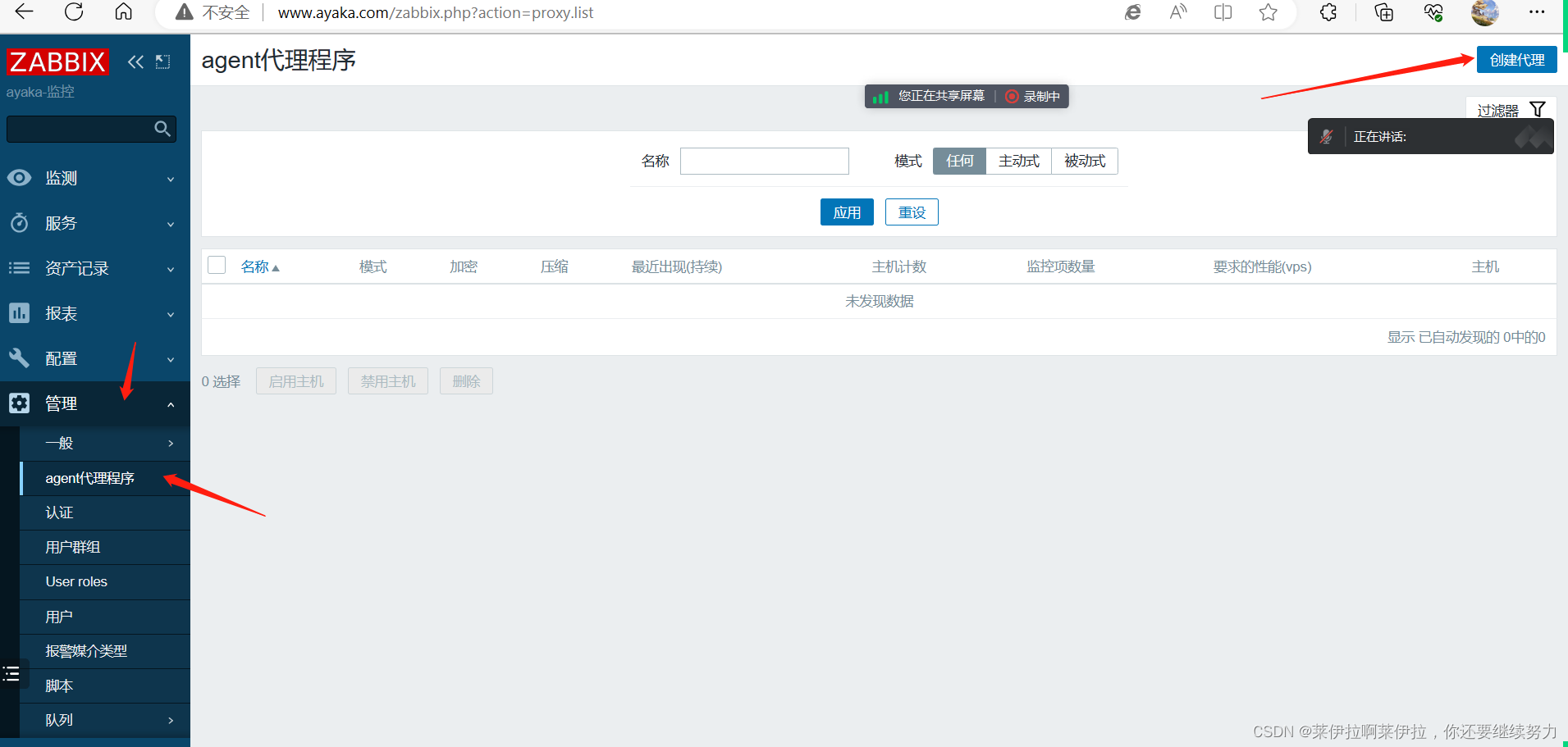This screenshot has width=1568, height=747.
Task: Open browser settings and more menu
Action: click(1537, 12)
